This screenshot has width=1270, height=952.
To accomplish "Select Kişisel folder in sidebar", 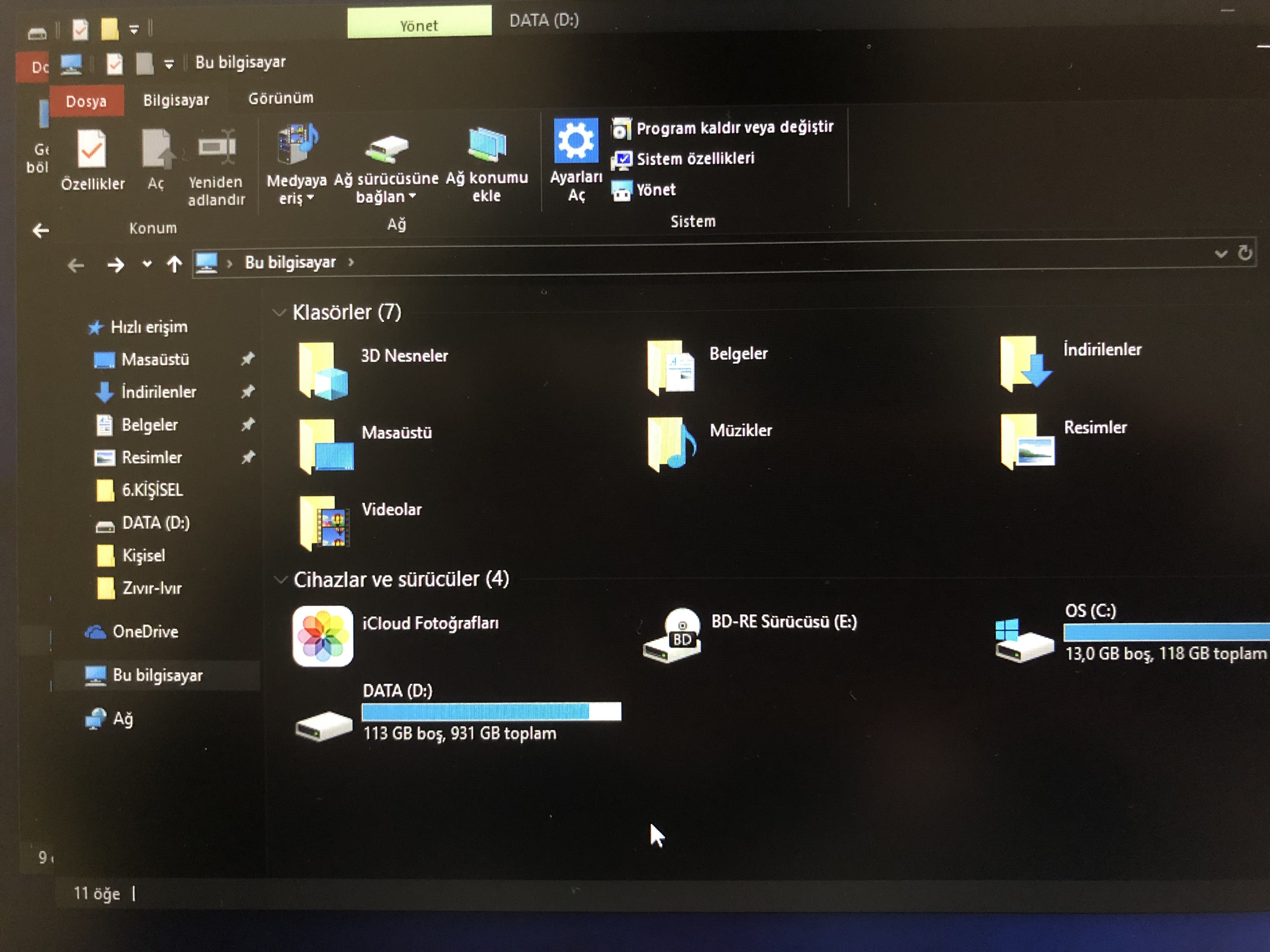I will click(x=131, y=555).
